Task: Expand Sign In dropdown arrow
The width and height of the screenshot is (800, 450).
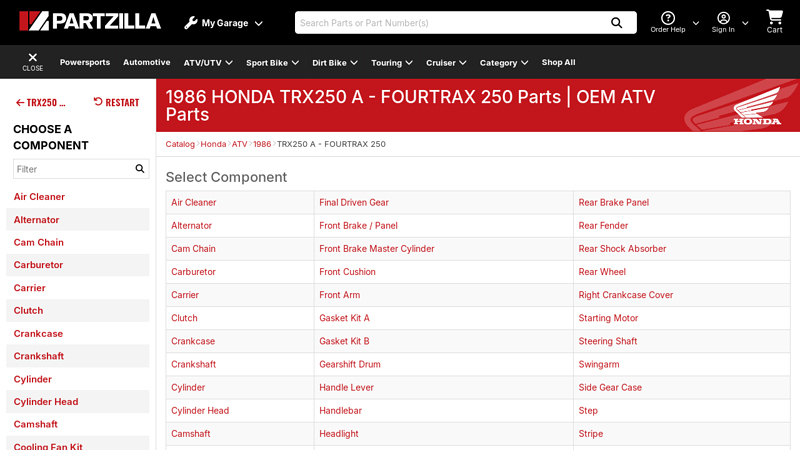Action: tap(745, 23)
